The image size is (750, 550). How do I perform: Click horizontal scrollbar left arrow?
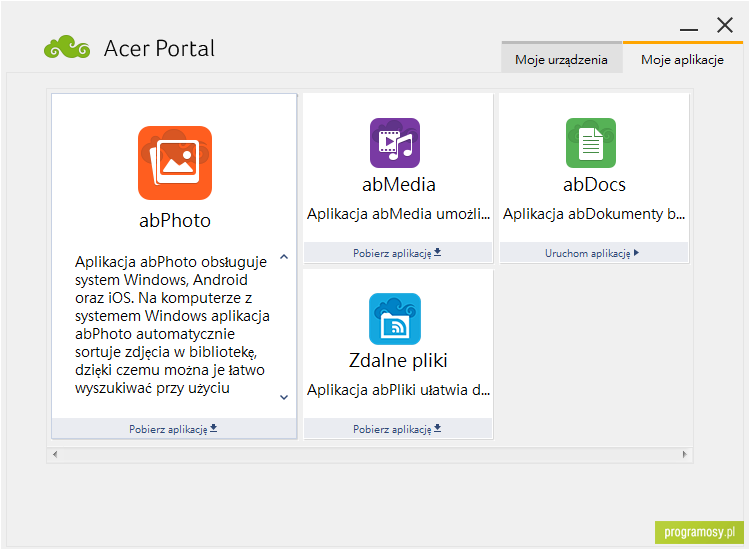(55, 454)
